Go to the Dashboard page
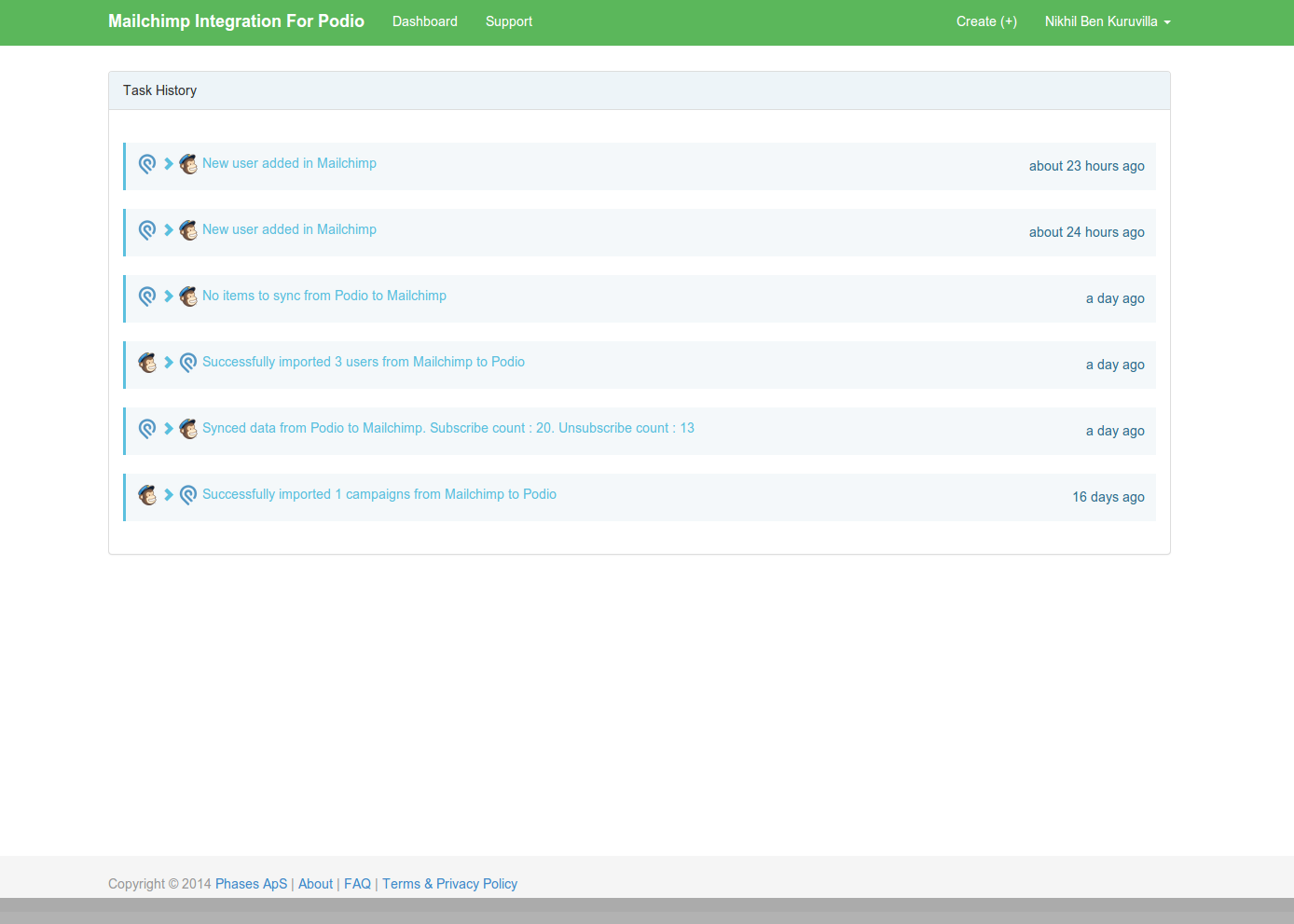Viewport: 1294px width, 924px height. (x=424, y=21)
